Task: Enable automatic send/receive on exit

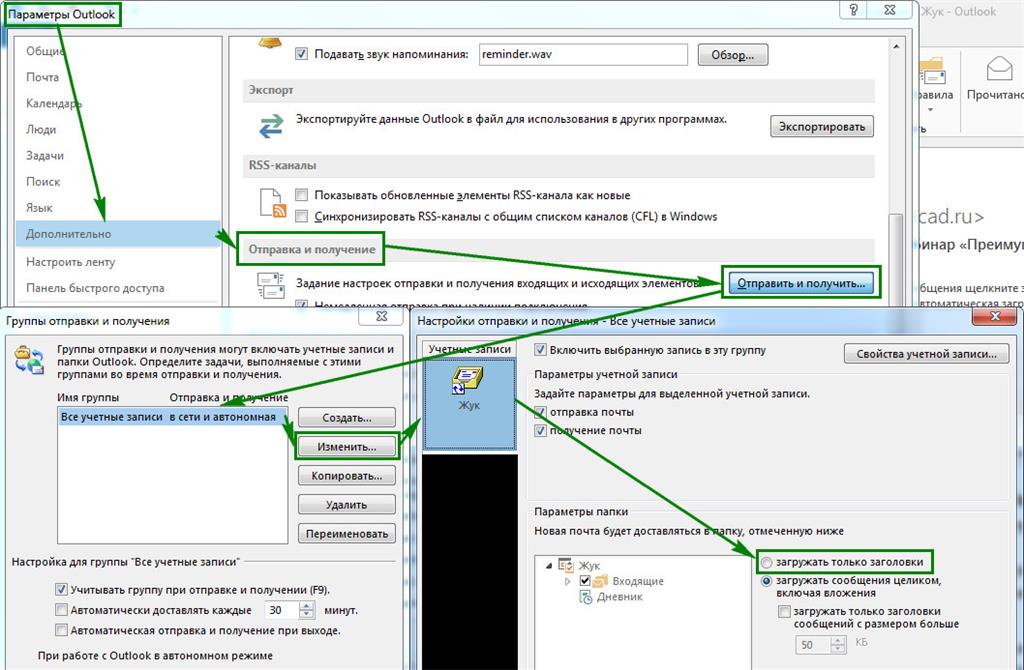Action: pyautogui.click(x=61, y=630)
